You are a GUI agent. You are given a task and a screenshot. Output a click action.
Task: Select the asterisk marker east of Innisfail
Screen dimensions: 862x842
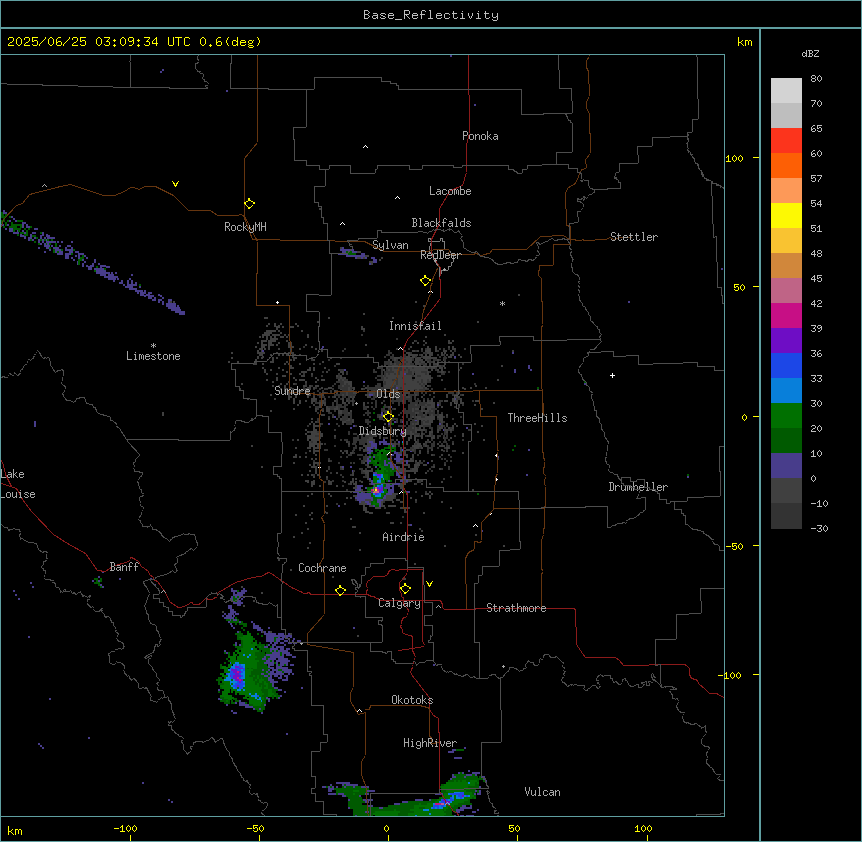tap(502, 303)
